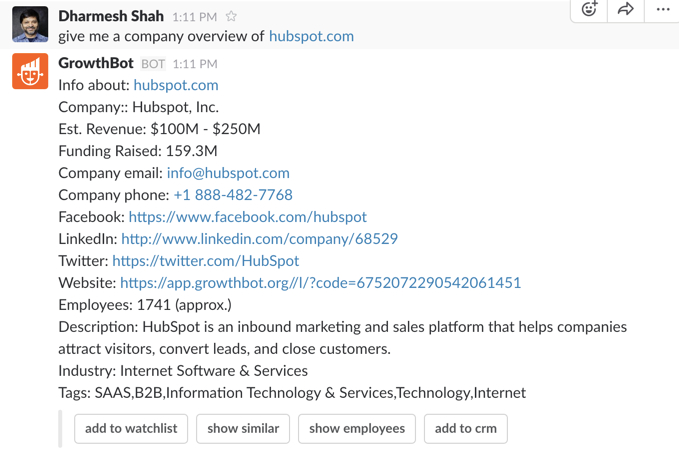Share the message using the arrow icon

pyautogui.click(x=625, y=9)
